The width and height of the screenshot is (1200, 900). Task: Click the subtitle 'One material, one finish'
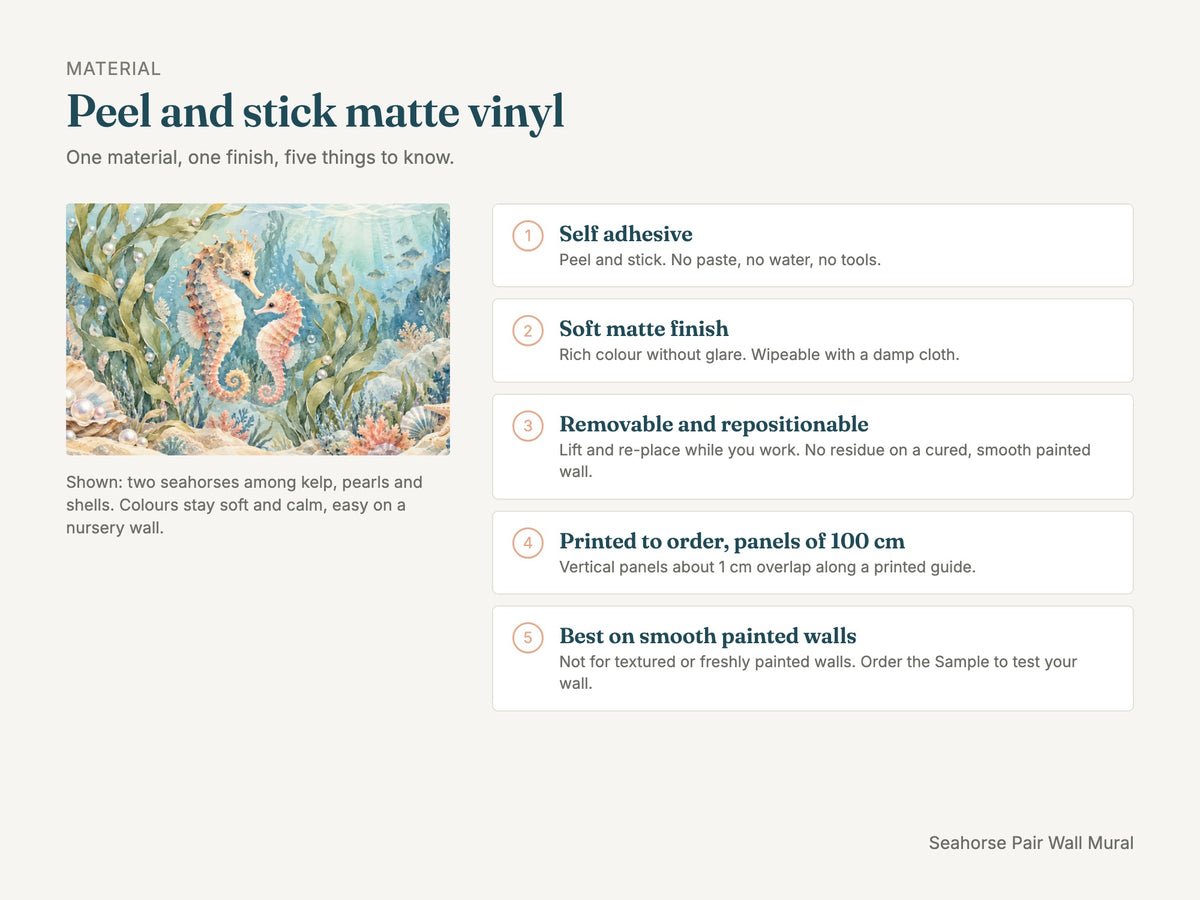pos(260,158)
